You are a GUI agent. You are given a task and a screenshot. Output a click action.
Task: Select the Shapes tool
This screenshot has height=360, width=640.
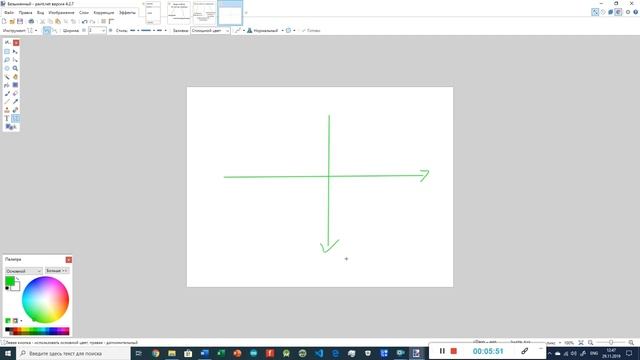coord(11,127)
